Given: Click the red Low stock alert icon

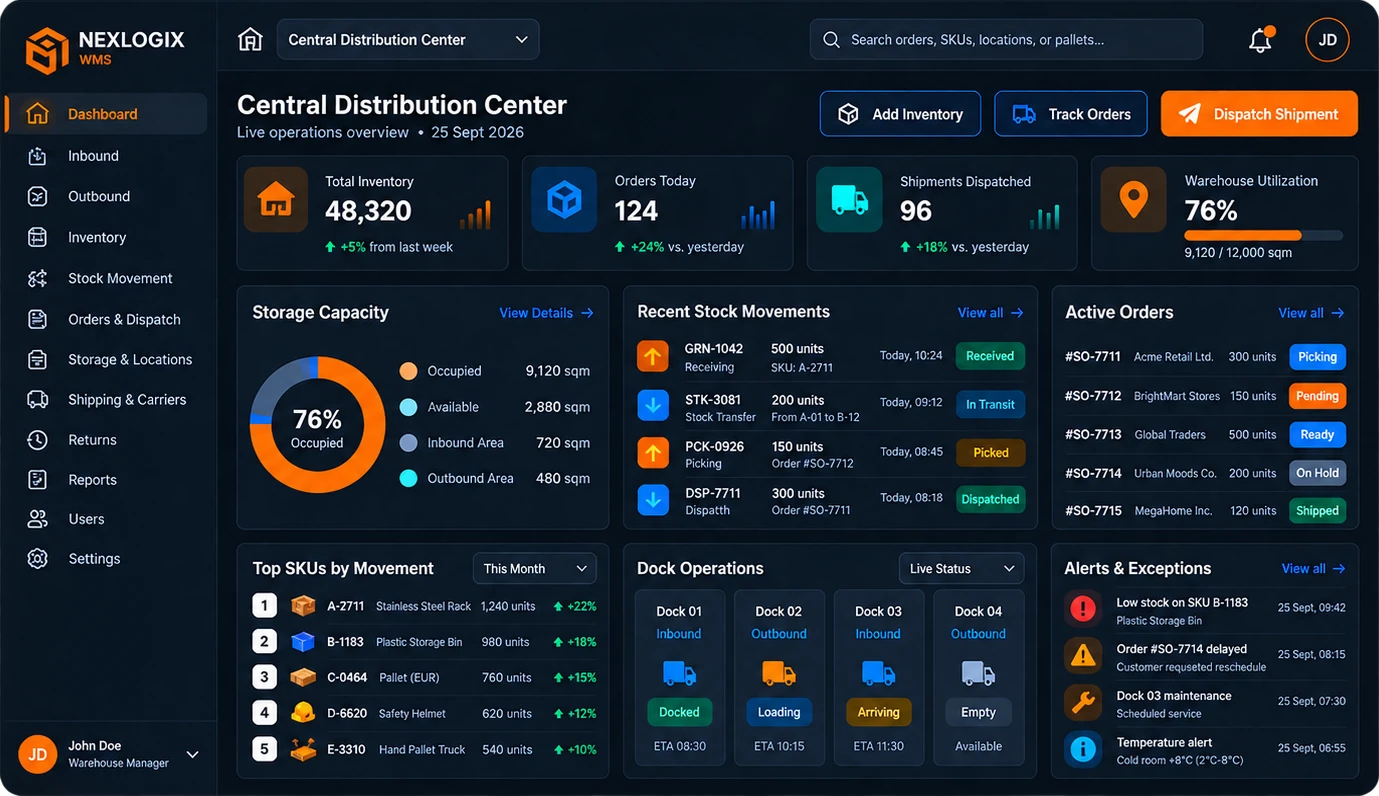Looking at the screenshot, I should 1083,607.
